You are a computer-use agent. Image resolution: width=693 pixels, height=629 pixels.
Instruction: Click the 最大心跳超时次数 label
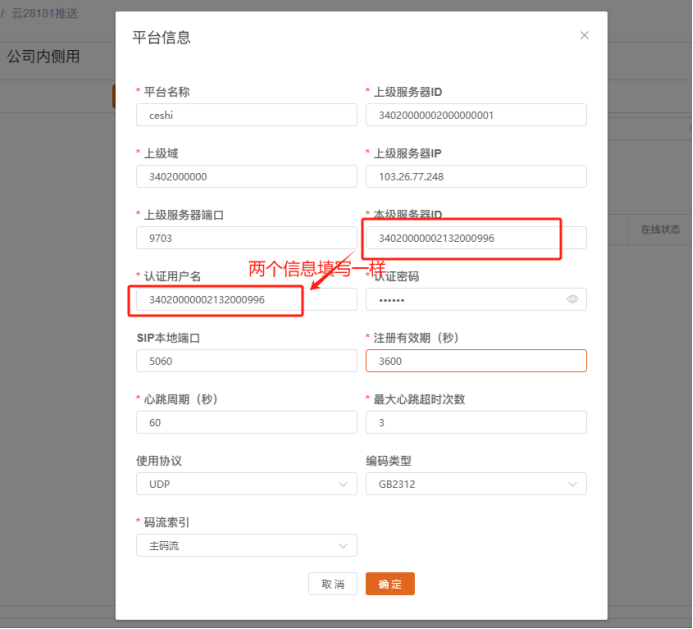(x=419, y=399)
